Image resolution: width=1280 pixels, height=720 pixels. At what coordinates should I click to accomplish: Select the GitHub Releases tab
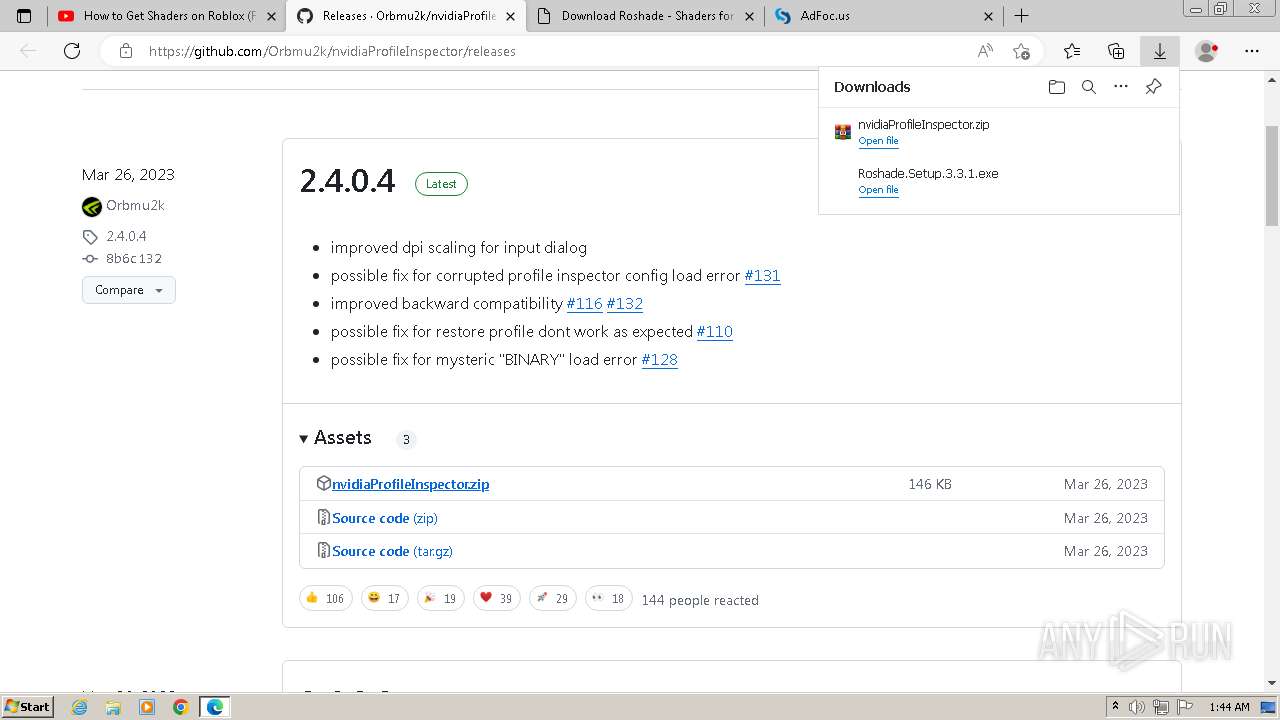pyautogui.click(x=406, y=16)
